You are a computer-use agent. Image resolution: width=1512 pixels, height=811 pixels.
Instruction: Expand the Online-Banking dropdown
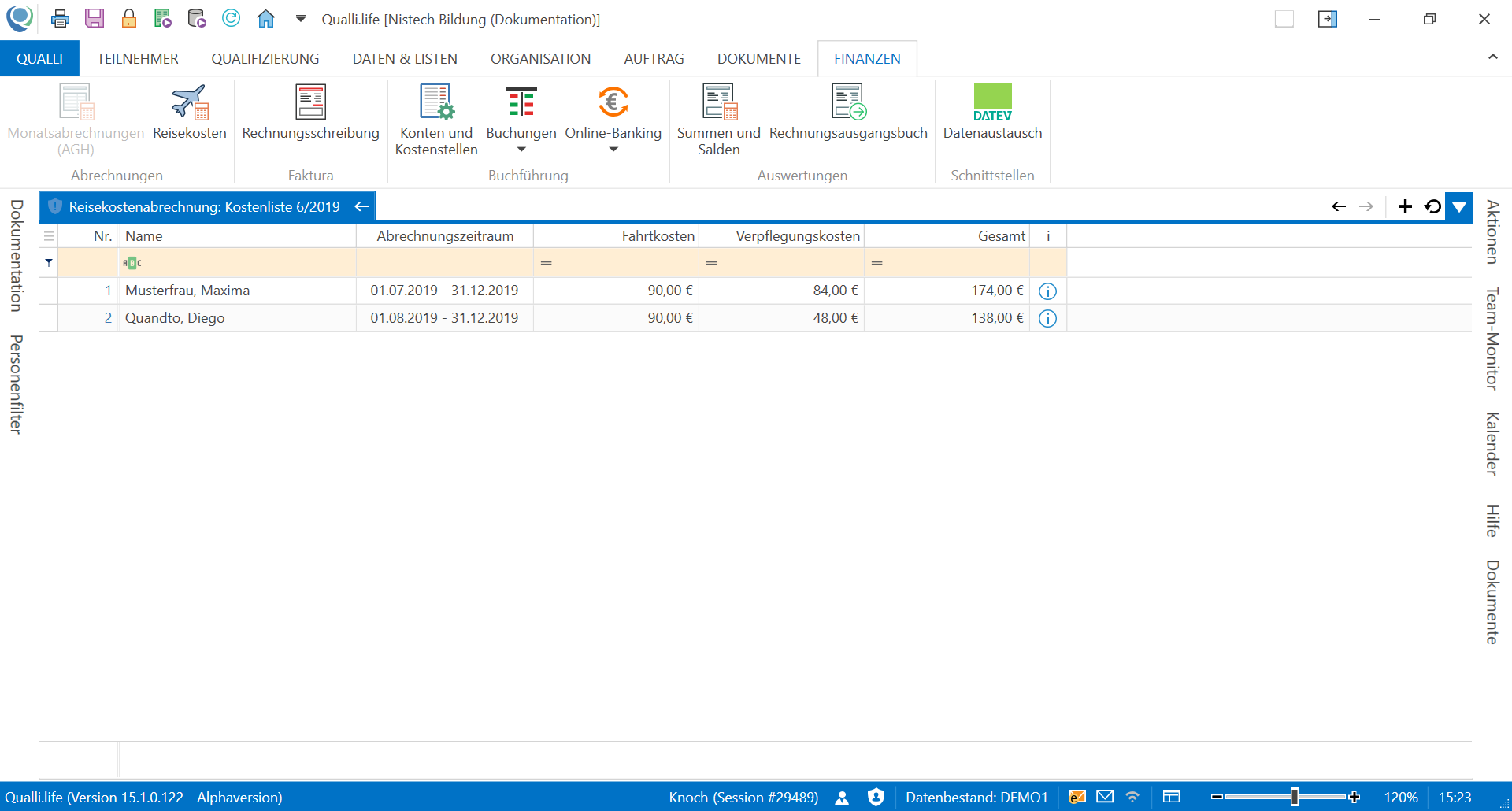tap(613, 150)
